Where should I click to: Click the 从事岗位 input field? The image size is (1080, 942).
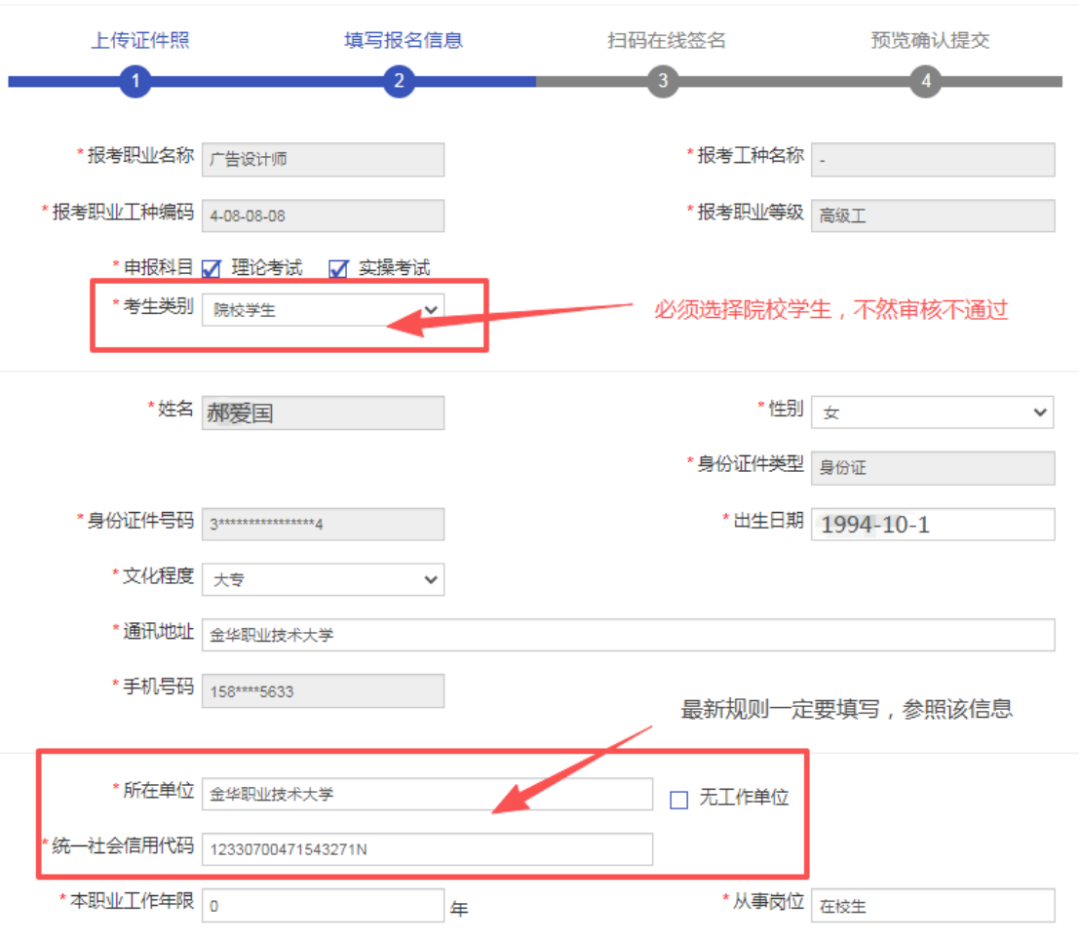[932, 906]
